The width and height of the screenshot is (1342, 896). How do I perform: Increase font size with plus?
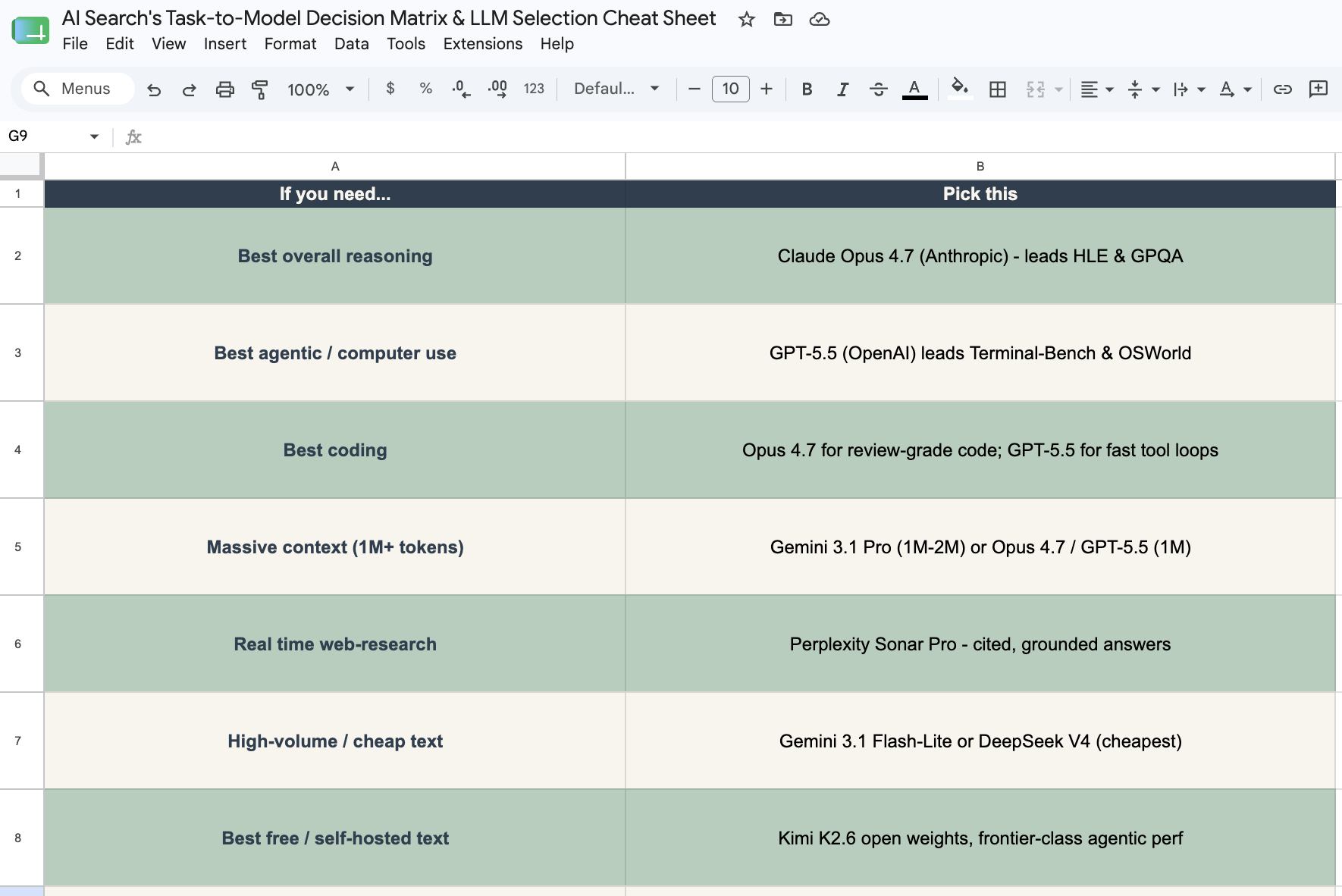click(767, 89)
